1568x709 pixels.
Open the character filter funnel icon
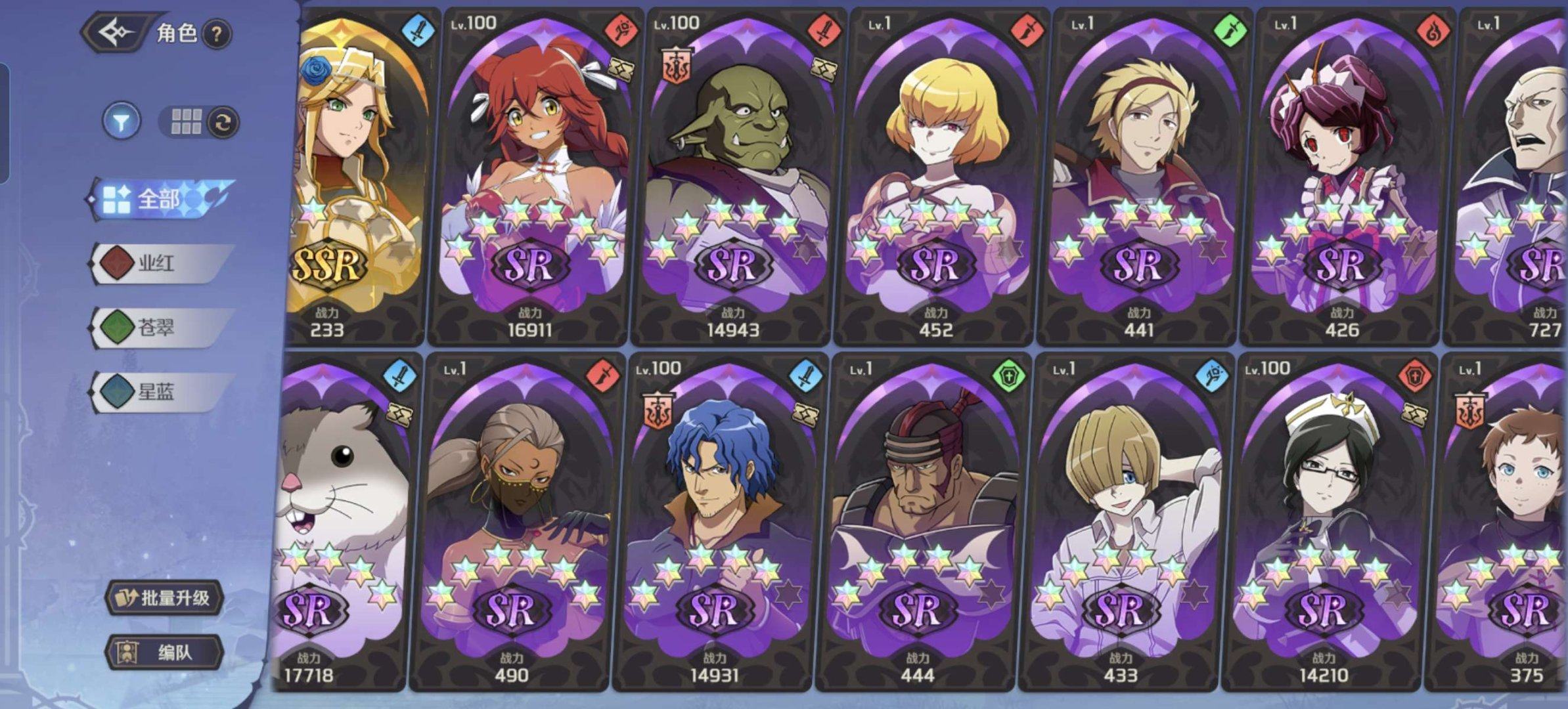pyautogui.click(x=122, y=121)
